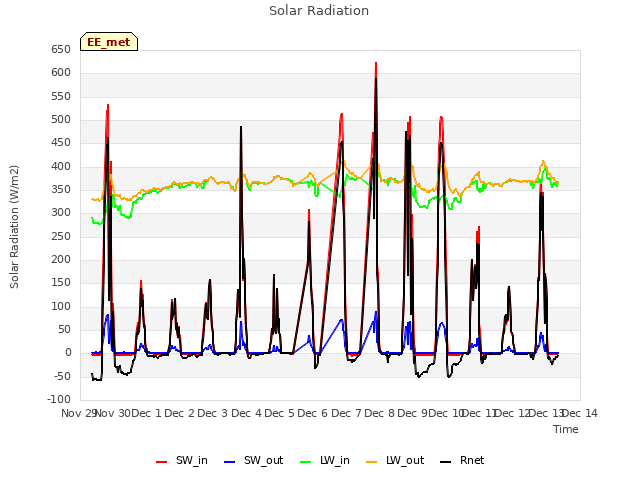Toggle the SW_out legend entry
Viewport: 640px width, 480px height.
253,461
